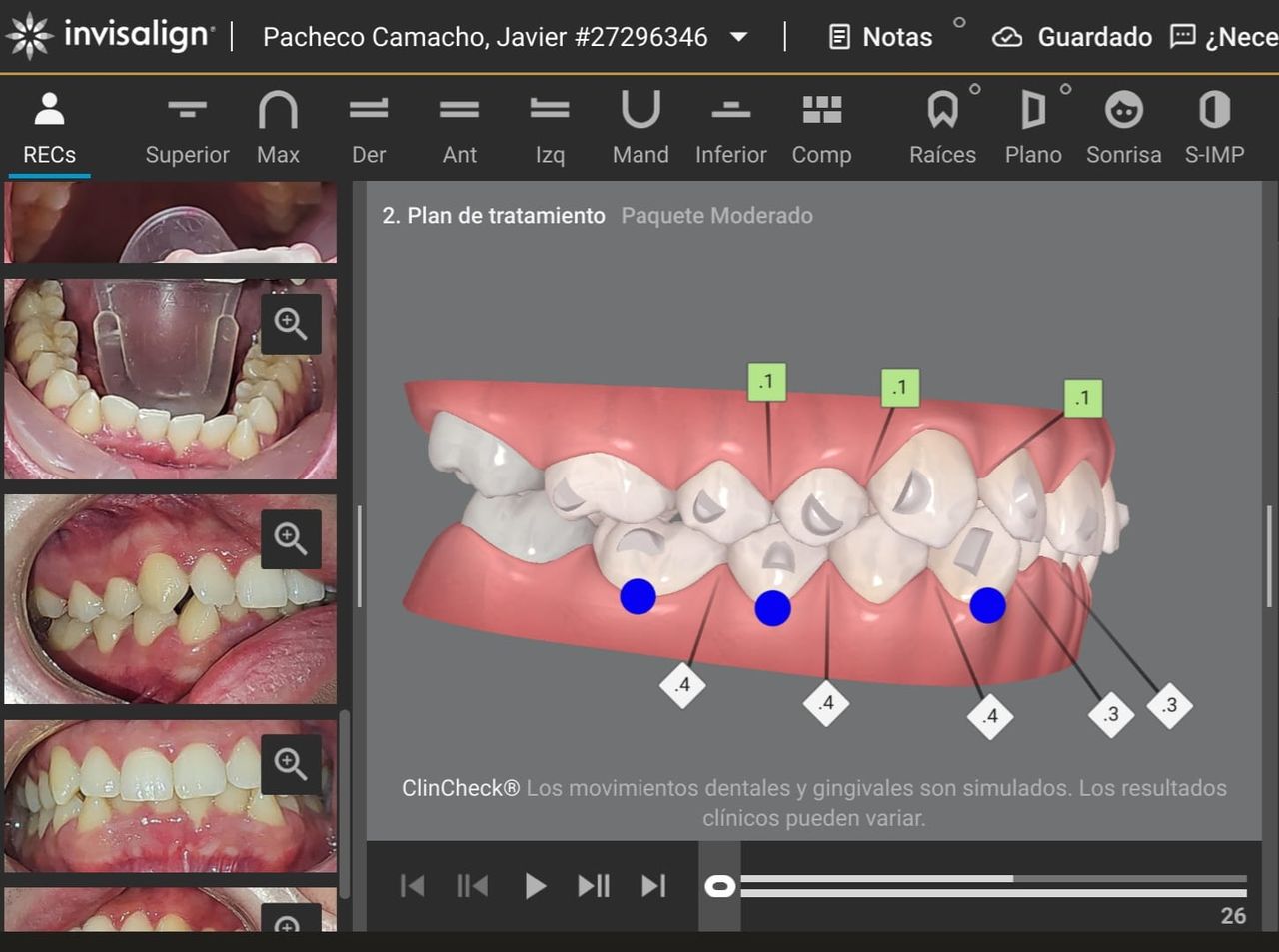This screenshot has width=1279, height=952.
Task: Click the Paquete Moderado label
Action: [x=716, y=216]
